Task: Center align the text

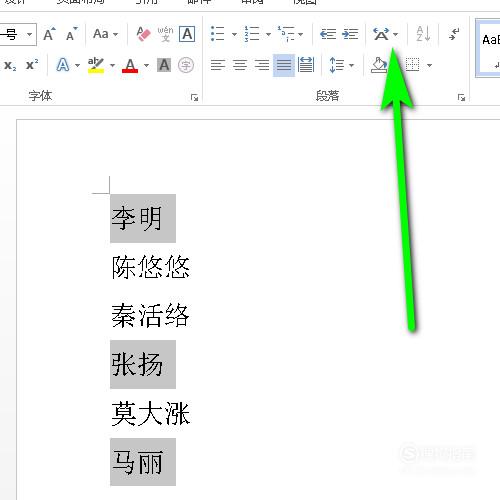Action: [x=240, y=65]
